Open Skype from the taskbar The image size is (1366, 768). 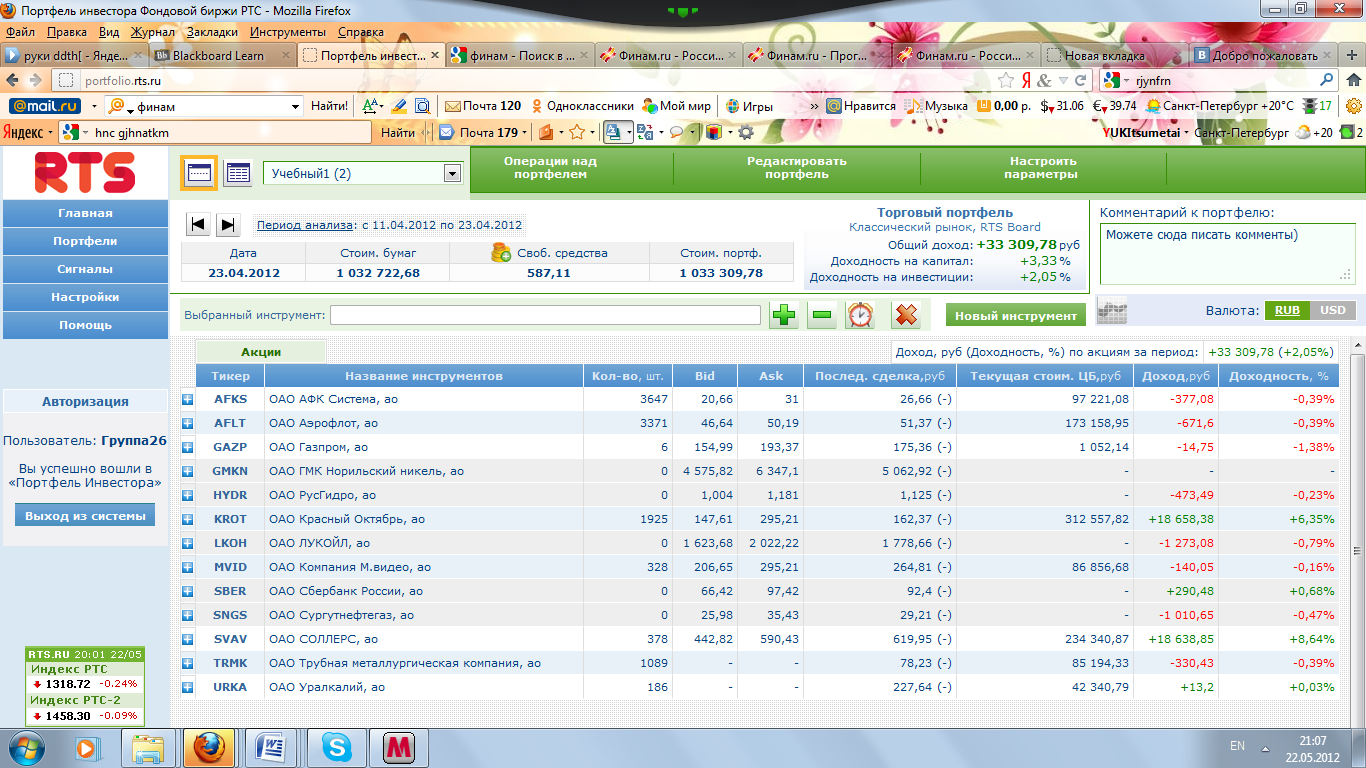click(x=337, y=746)
